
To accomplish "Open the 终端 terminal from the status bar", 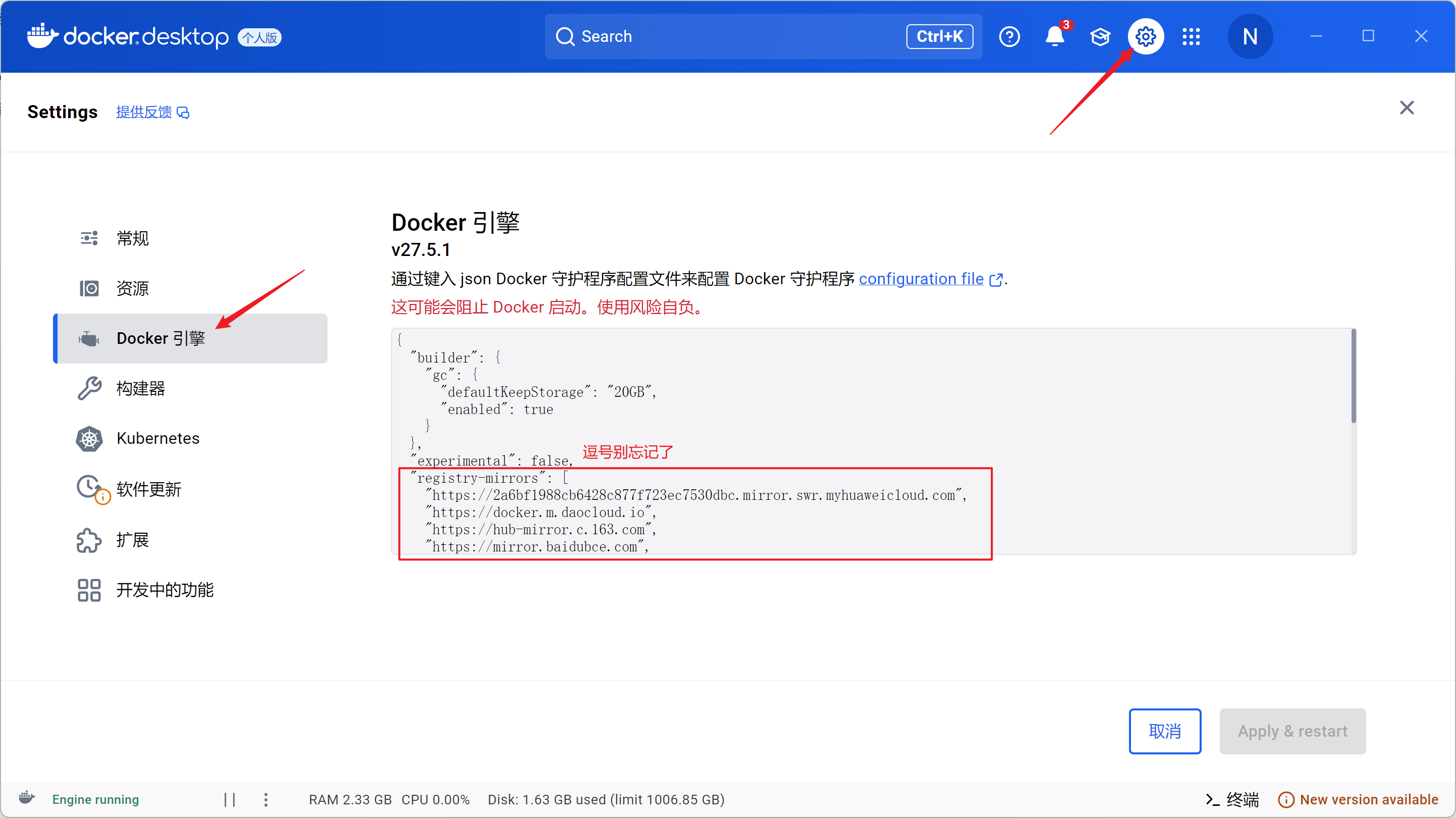I will point(1234,799).
